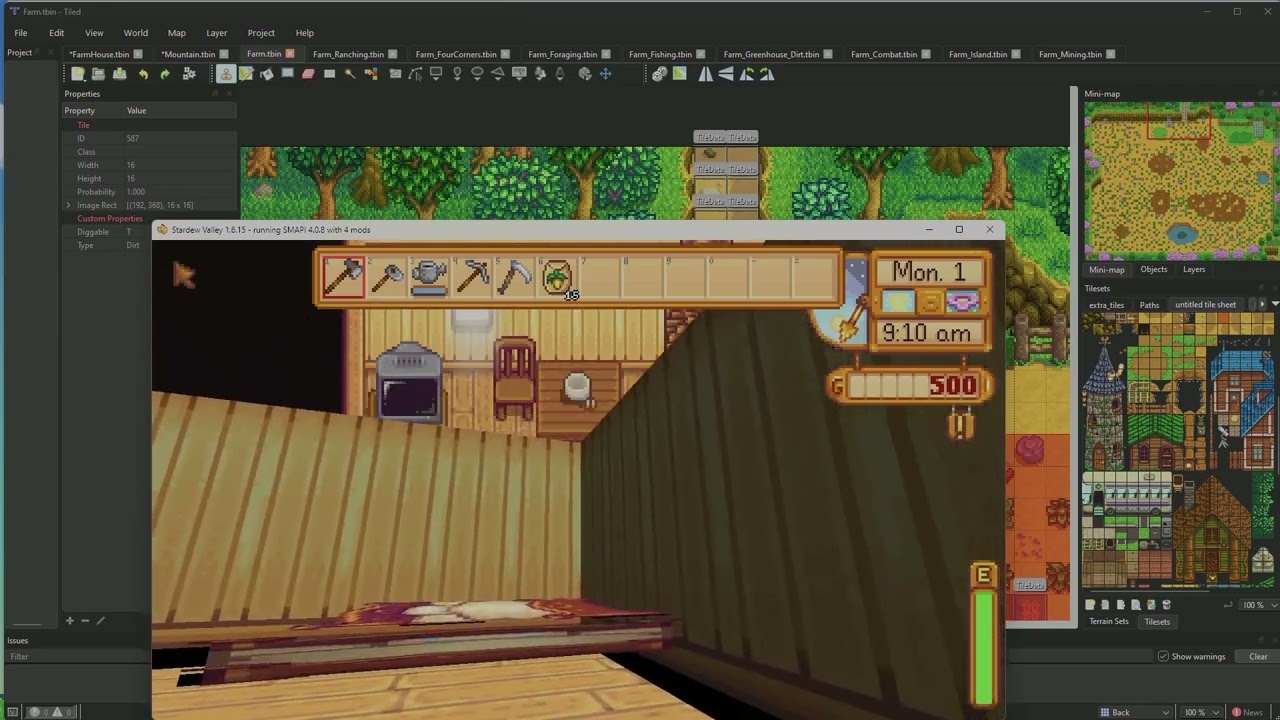Image resolution: width=1280 pixels, height=720 pixels.
Task: Click the Remove tileset trash icon
Action: click(1166, 605)
